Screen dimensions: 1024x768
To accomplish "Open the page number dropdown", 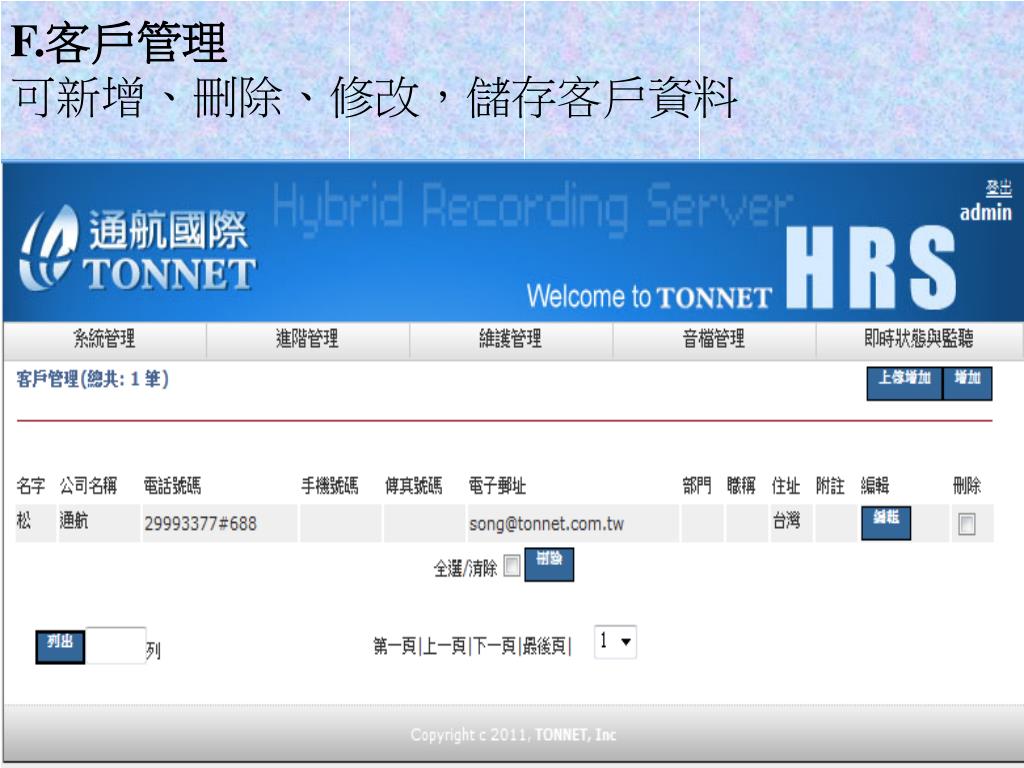I will pyautogui.click(x=615, y=642).
